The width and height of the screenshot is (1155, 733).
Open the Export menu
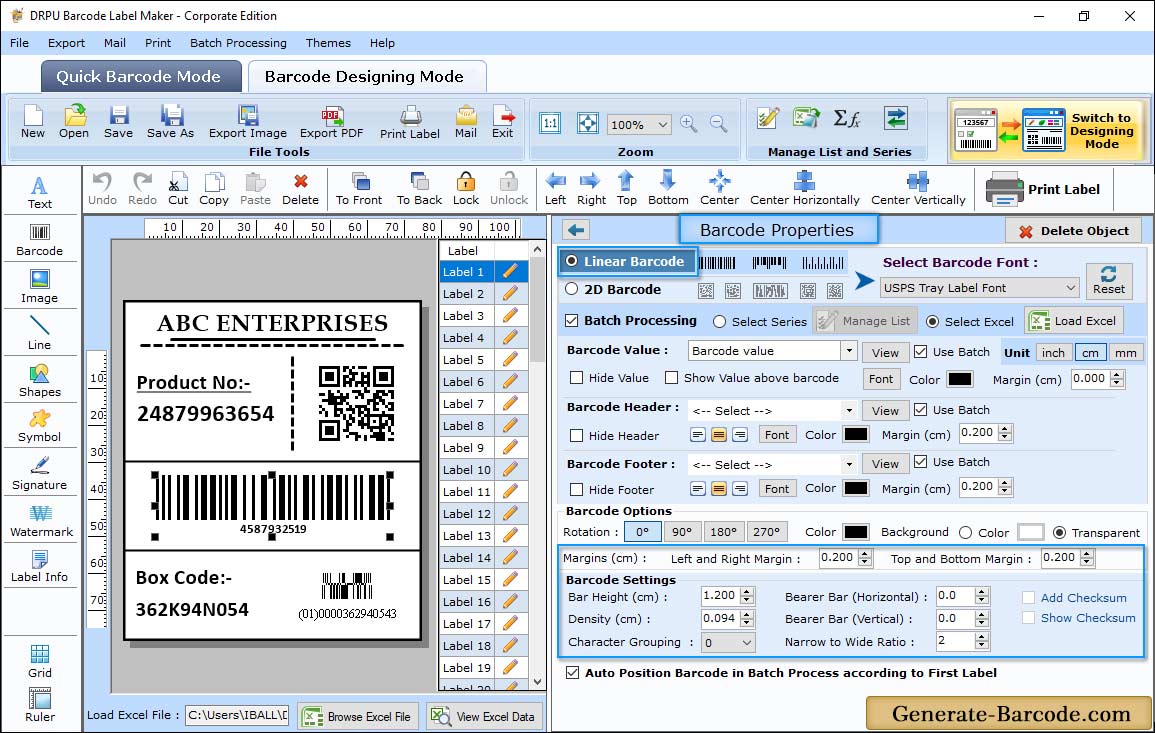pyautogui.click(x=66, y=43)
